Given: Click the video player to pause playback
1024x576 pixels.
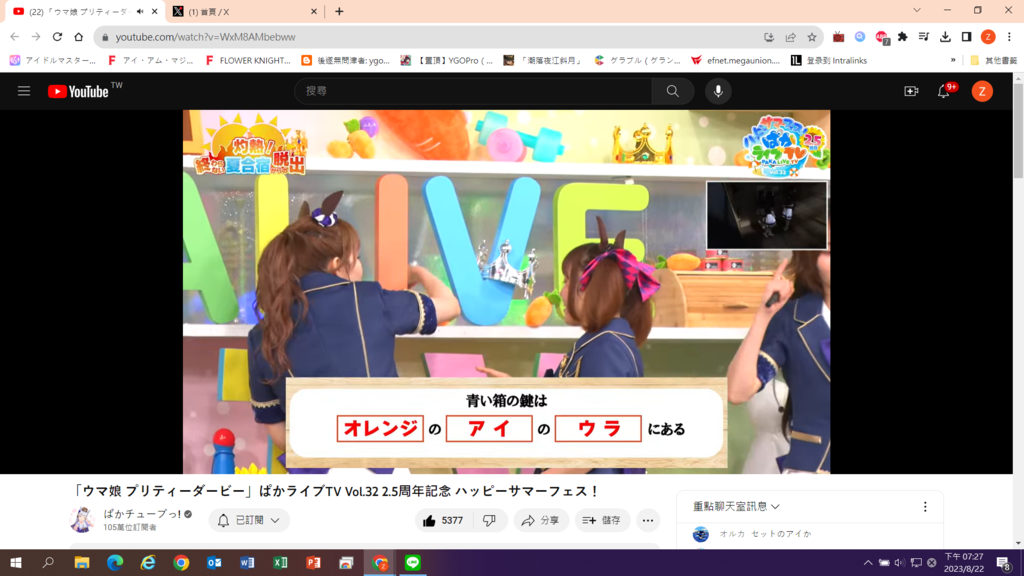Looking at the screenshot, I should coord(506,291).
